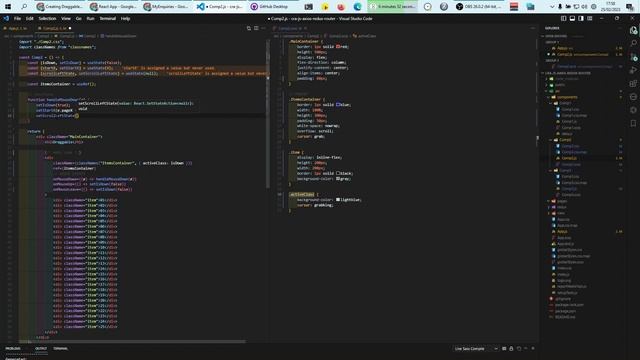Screen dimensions: 640x360
Task: Lock scroll icon in output panel
Action: click(x=511, y=349)
